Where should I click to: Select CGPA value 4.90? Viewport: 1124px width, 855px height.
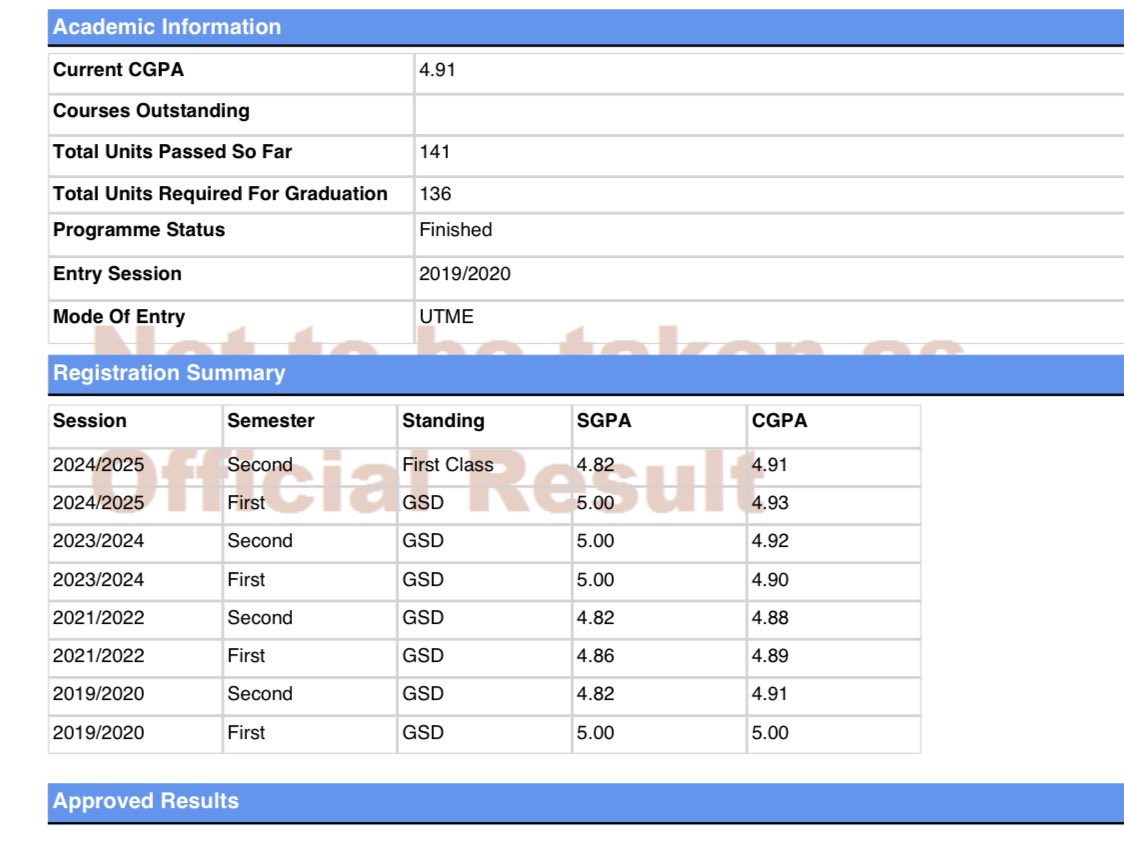[770, 580]
